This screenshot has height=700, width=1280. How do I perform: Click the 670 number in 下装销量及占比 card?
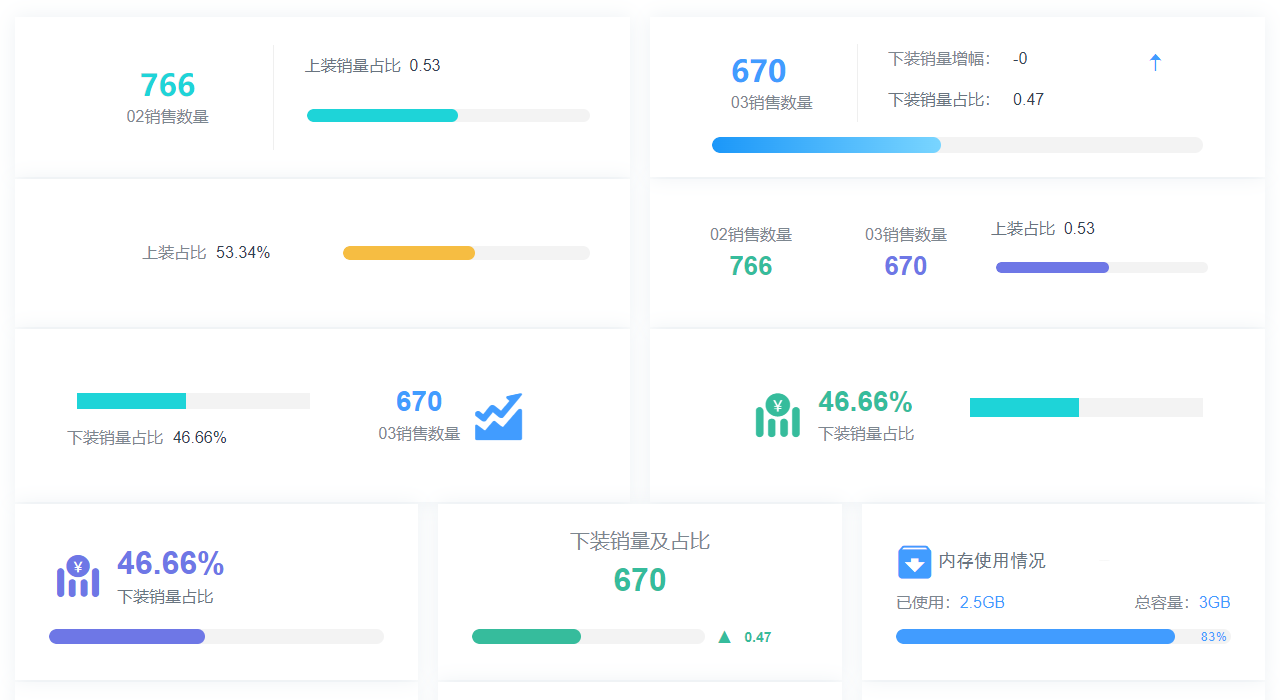pyautogui.click(x=639, y=580)
